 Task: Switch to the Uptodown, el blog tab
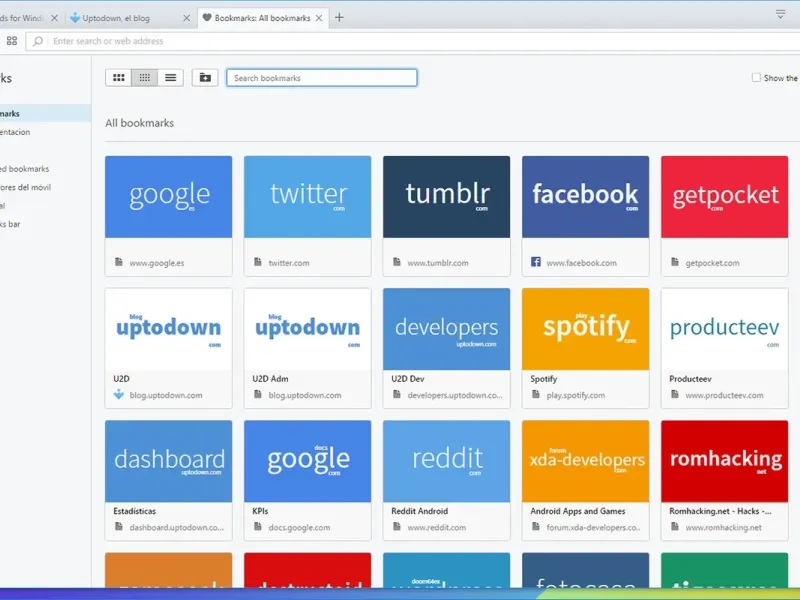[130, 18]
